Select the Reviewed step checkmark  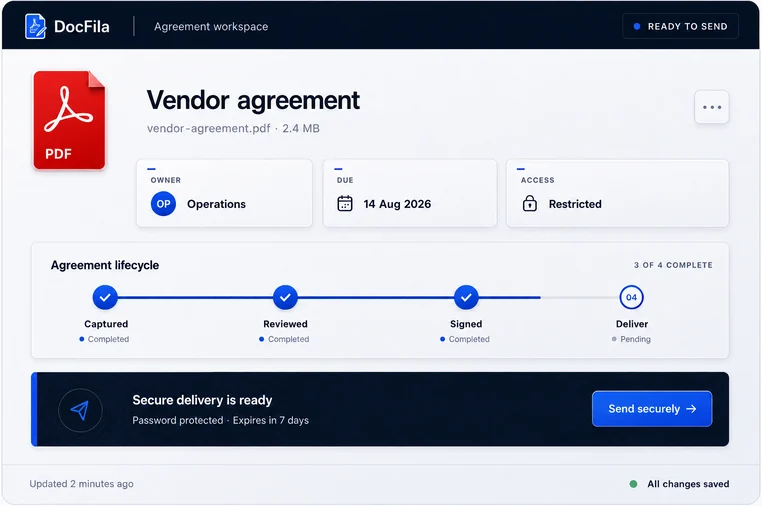285,297
